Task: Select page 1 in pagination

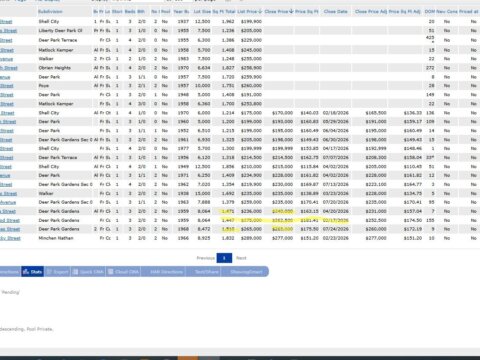Action: pos(224,258)
